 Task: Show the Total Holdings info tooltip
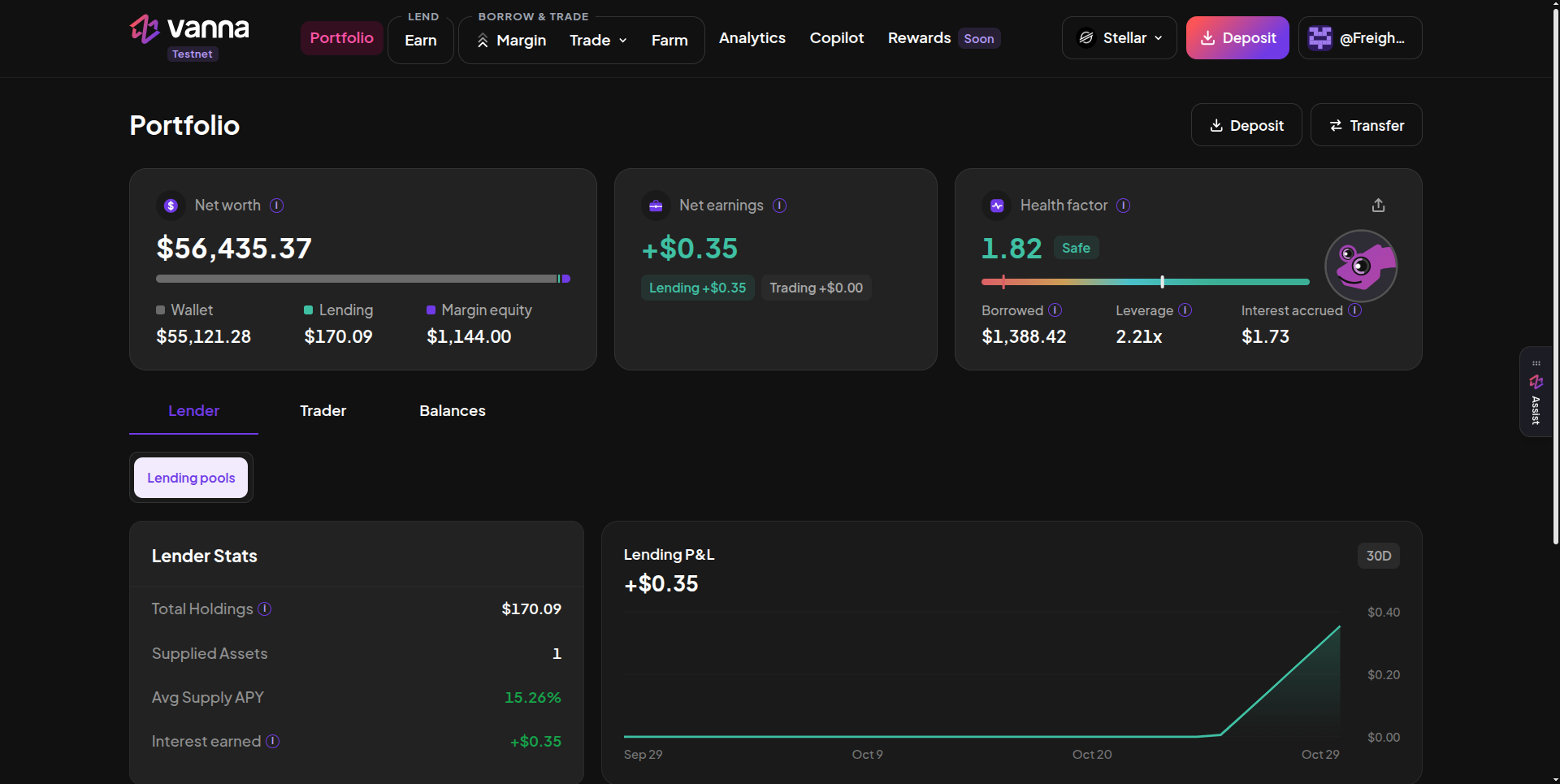coord(265,609)
